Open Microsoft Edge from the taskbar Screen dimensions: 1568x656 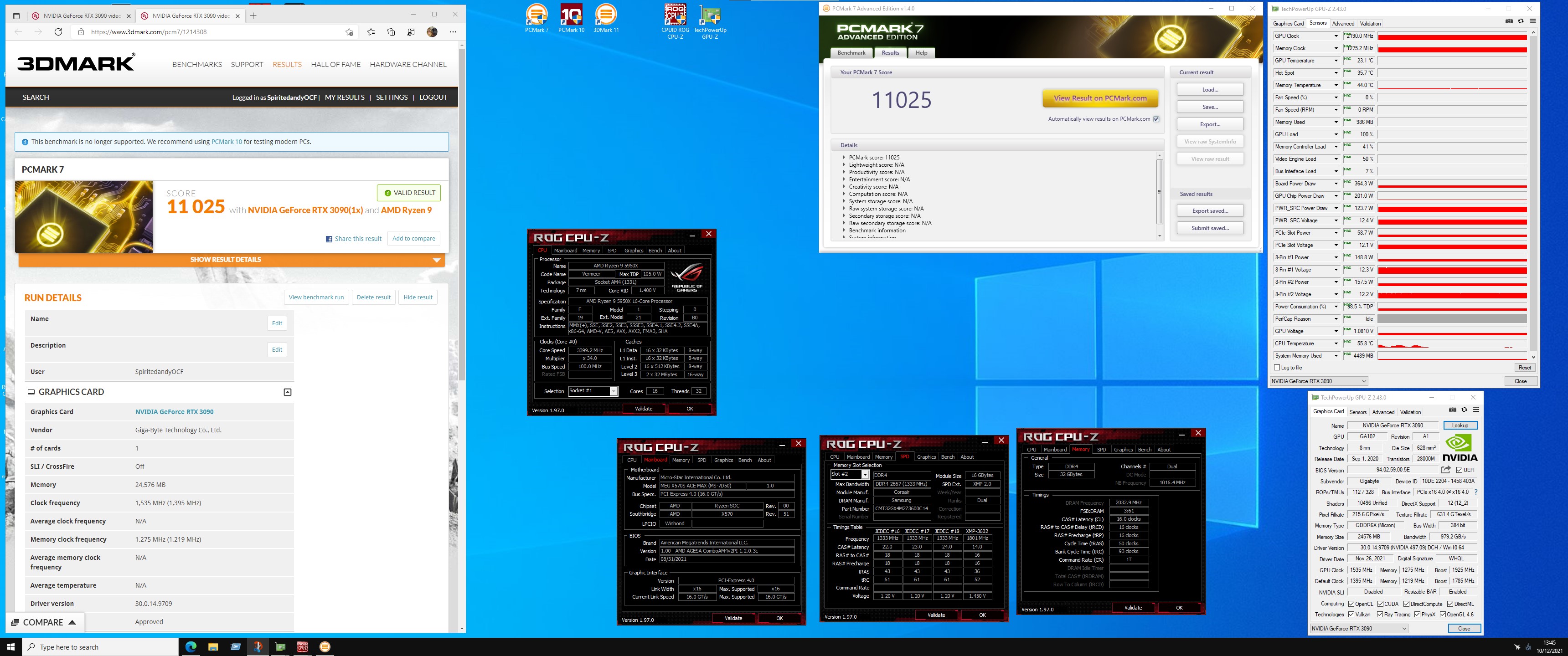tap(191, 647)
